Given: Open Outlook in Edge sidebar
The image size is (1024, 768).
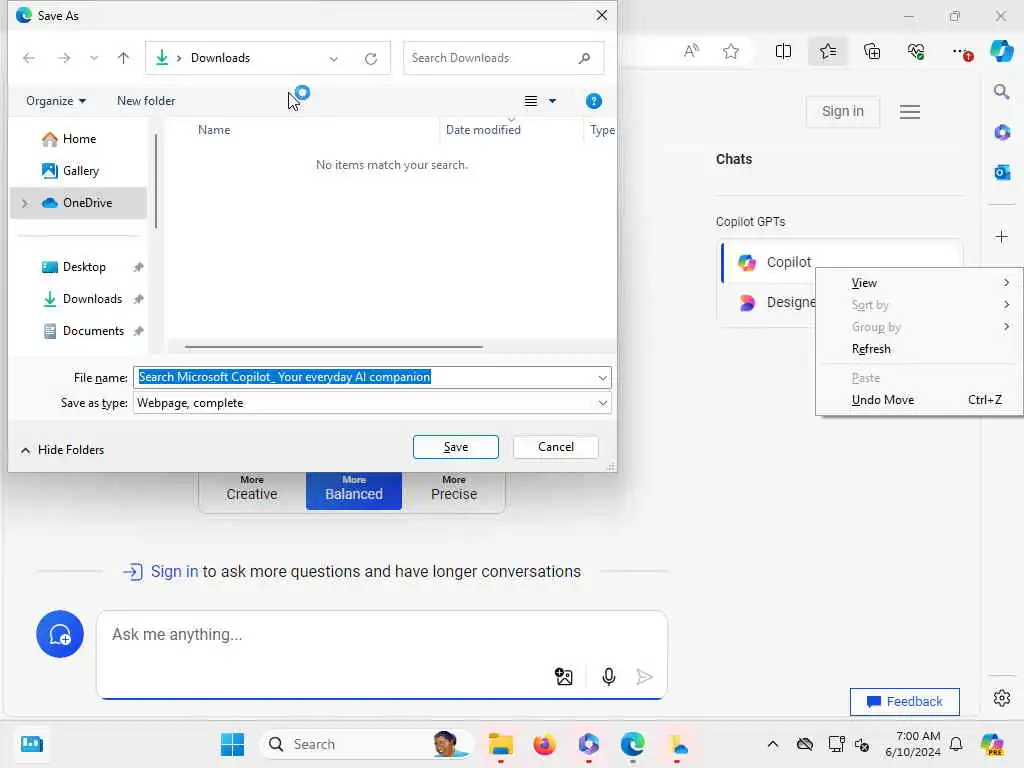Looking at the screenshot, I should coord(1002,172).
